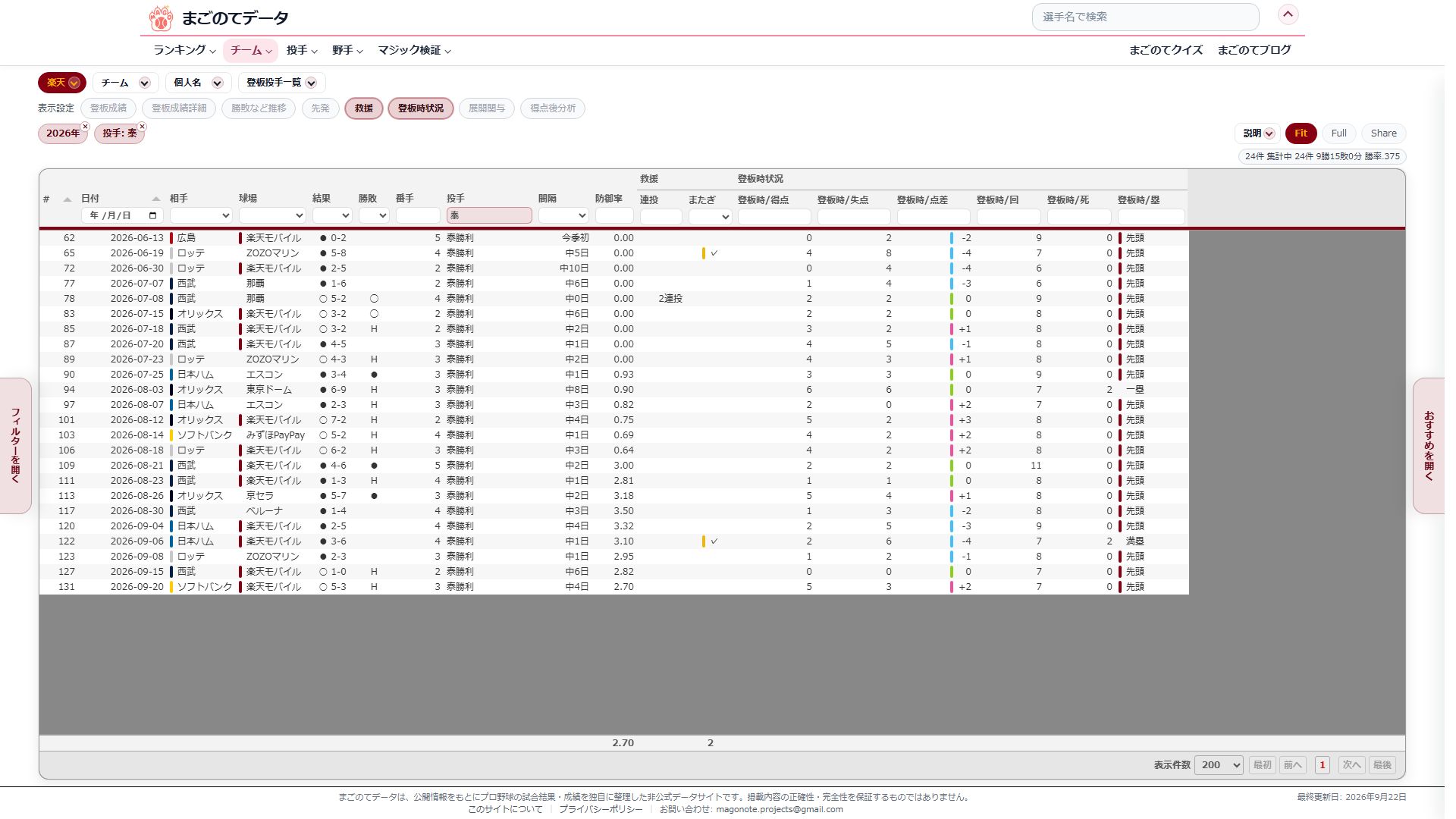Image resolution: width=1456 pixels, height=819 pixels.
Task: Toggle 展開関与 display setting
Action: [x=487, y=108]
